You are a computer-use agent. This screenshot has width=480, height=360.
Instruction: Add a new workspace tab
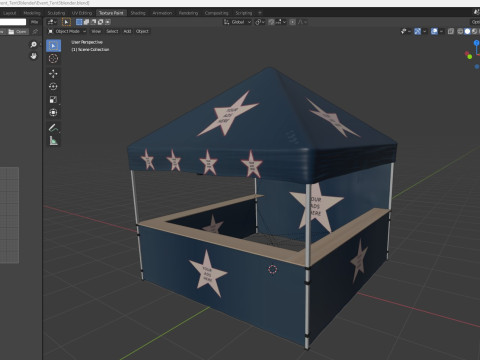(x=260, y=13)
